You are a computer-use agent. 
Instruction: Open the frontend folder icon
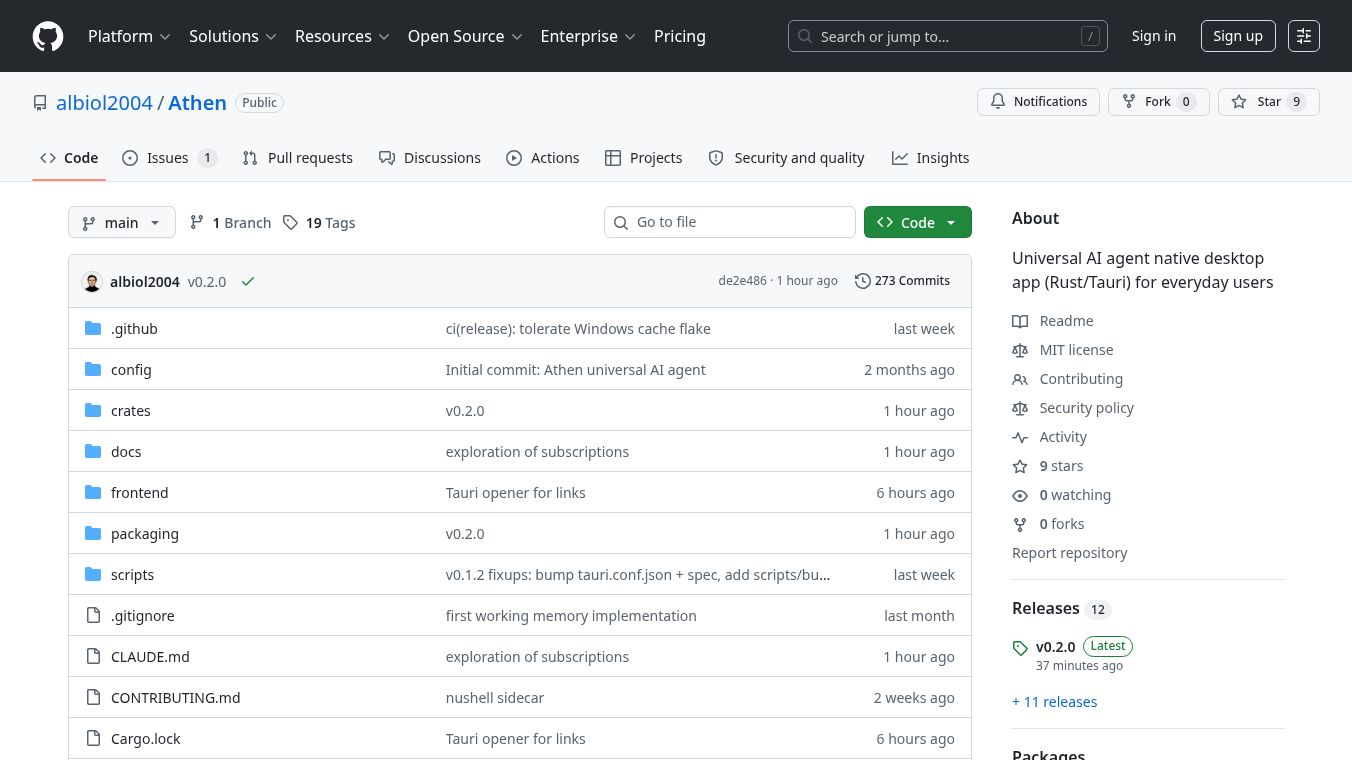coord(93,492)
